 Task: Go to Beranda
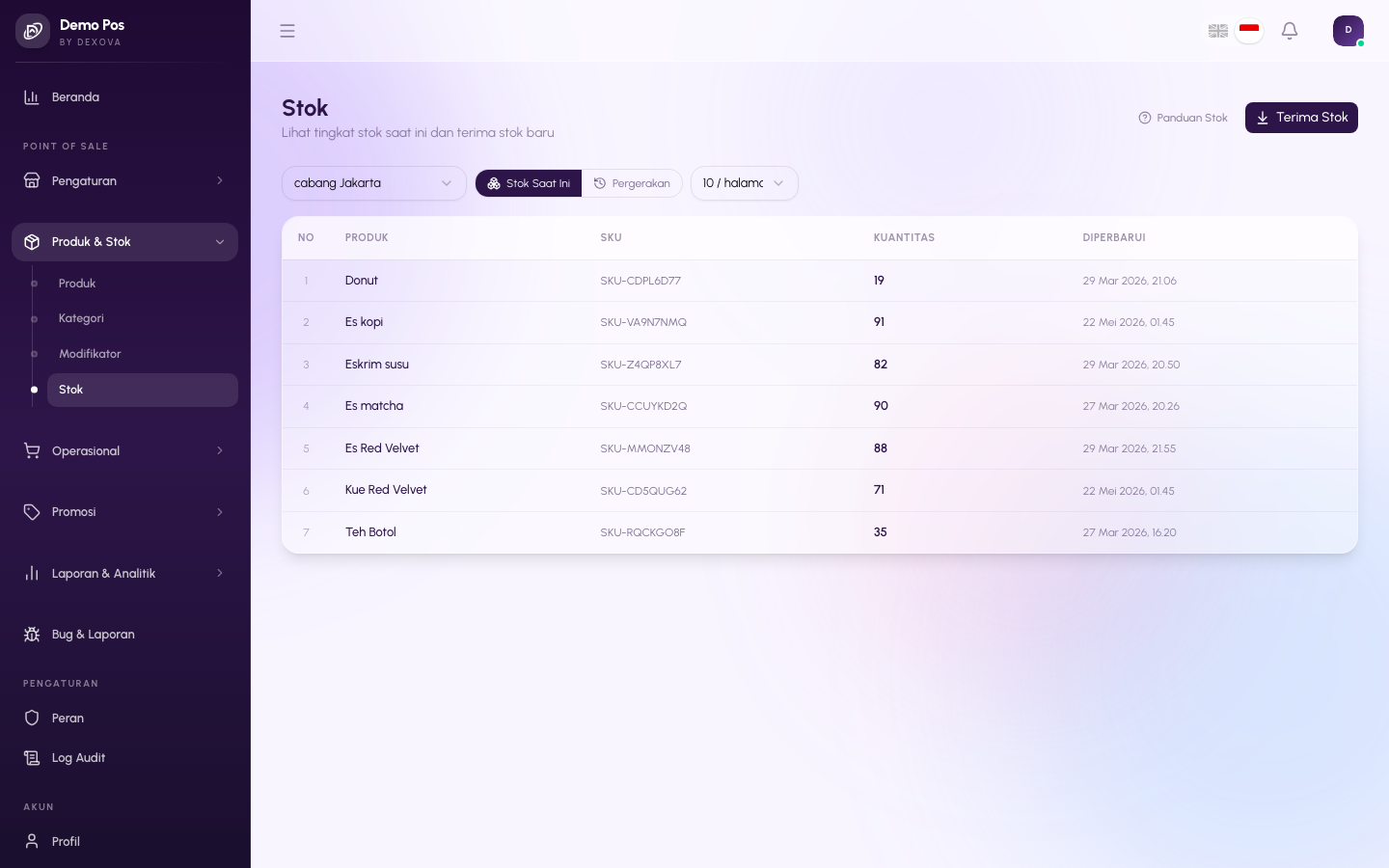pos(124,97)
